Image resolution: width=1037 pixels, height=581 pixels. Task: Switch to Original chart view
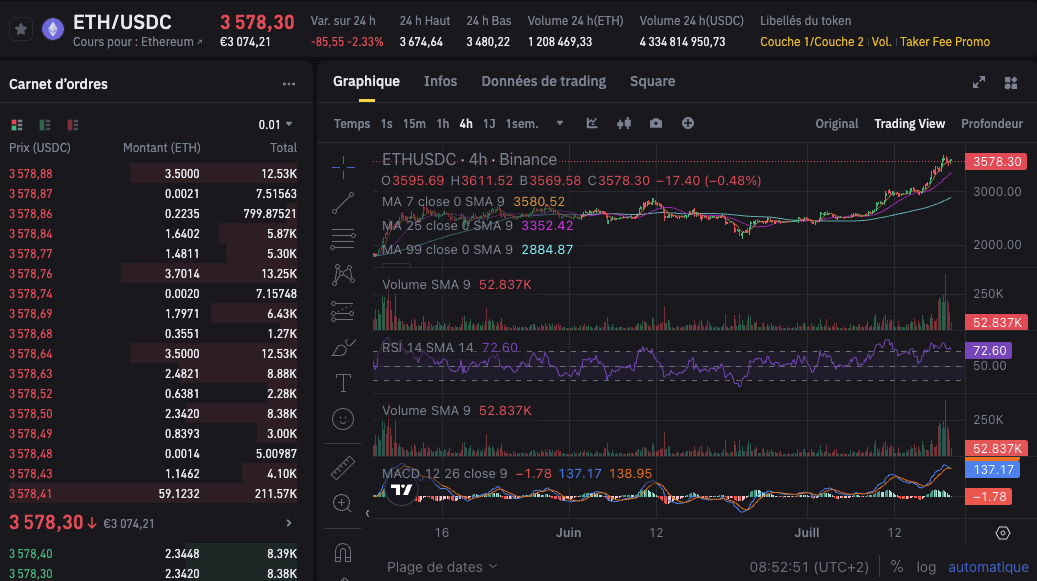pos(837,124)
